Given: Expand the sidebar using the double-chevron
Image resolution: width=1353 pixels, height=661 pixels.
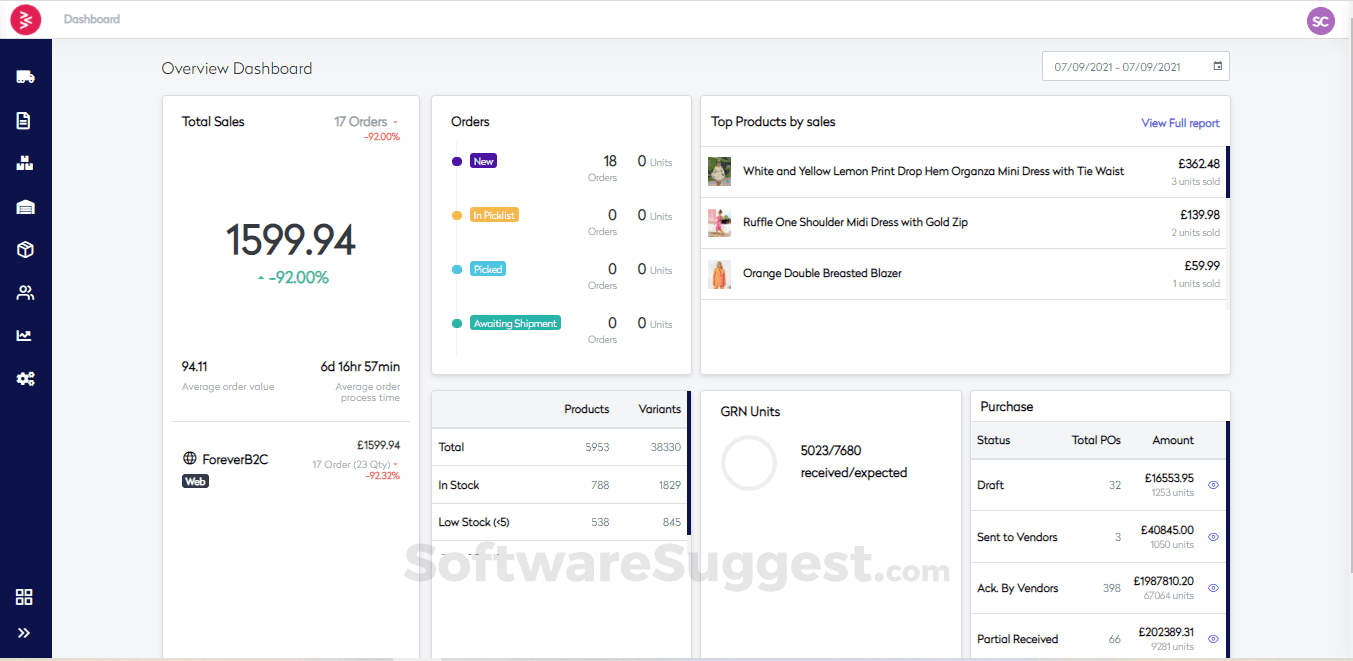Looking at the screenshot, I should pos(24,632).
